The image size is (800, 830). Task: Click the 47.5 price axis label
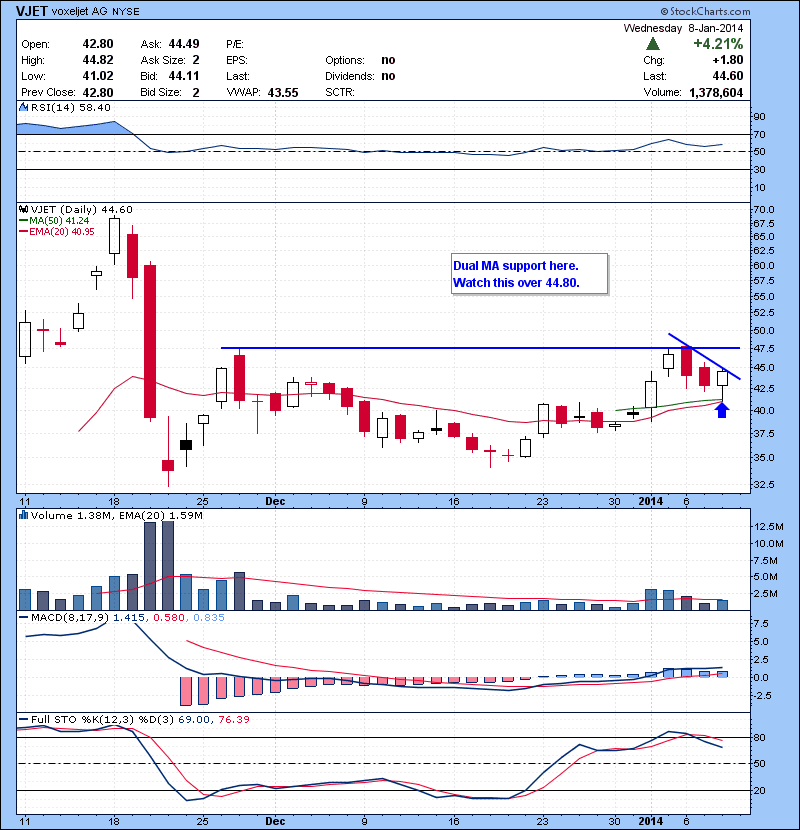pos(763,349)
